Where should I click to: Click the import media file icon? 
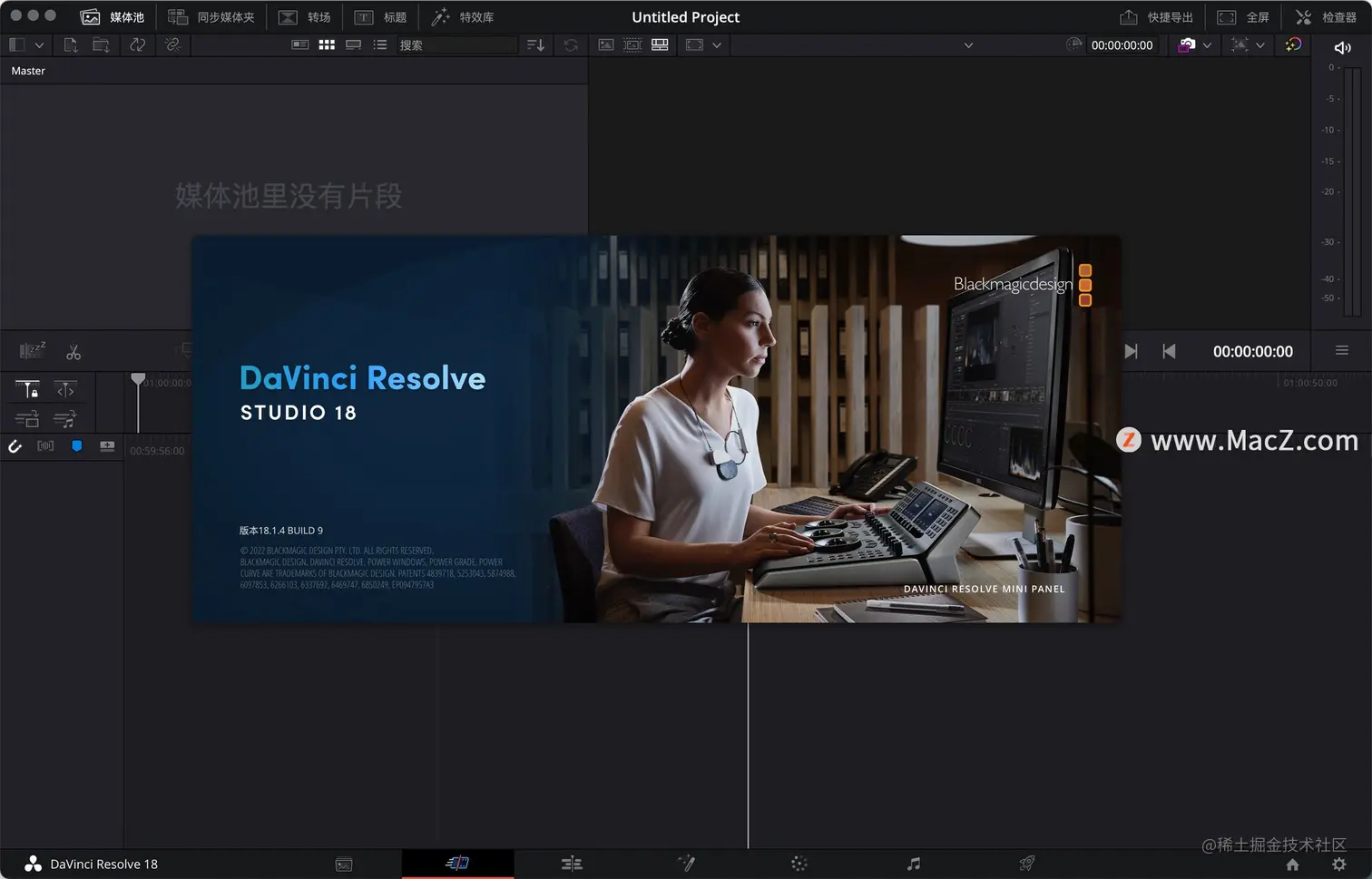point(71,44)
